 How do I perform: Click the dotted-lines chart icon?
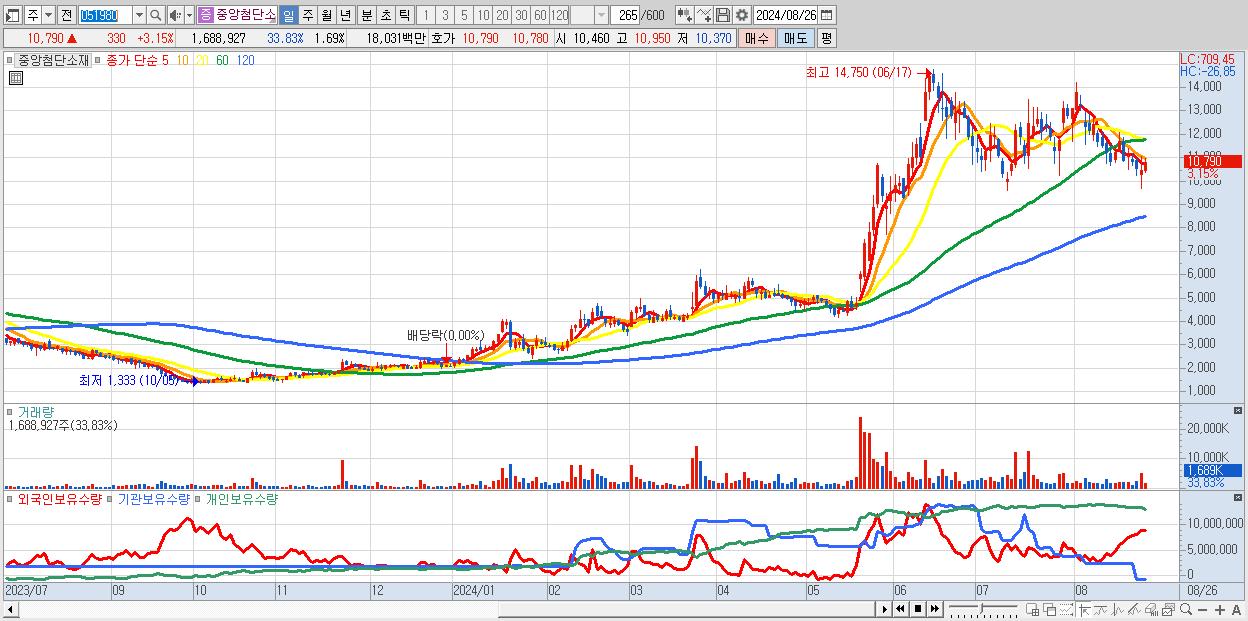1066,609
